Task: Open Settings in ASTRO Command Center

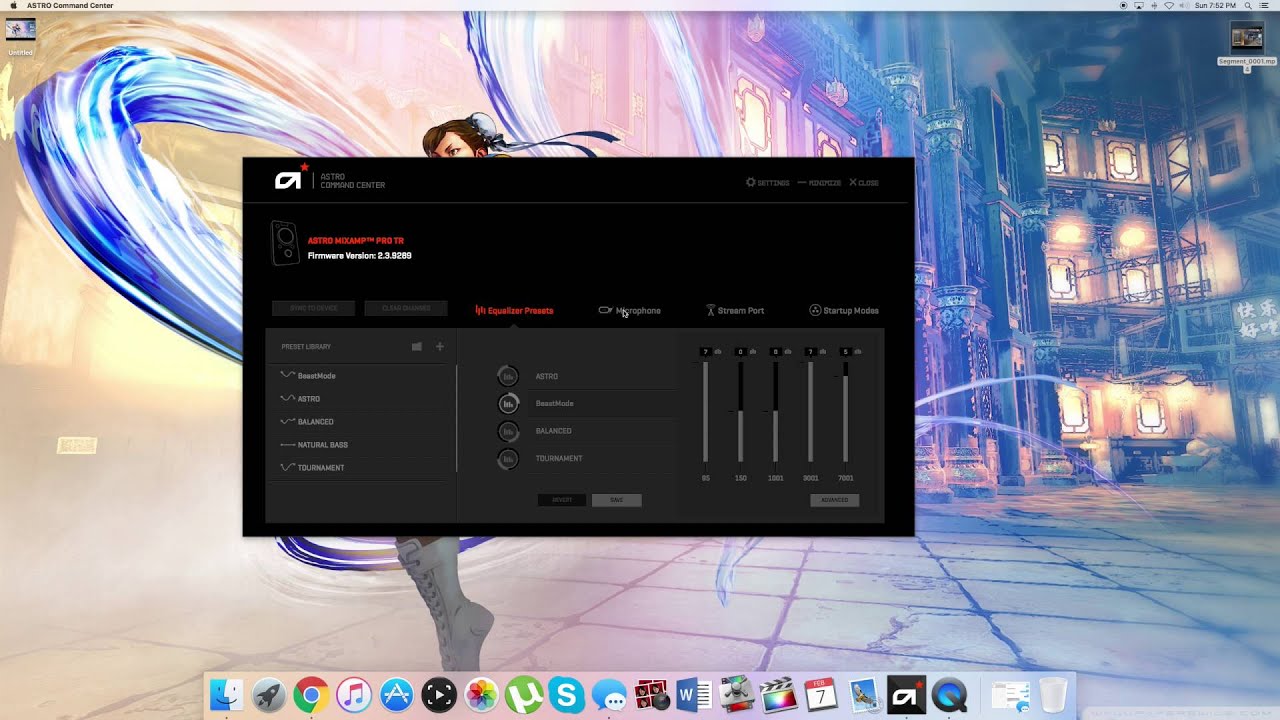Action: [768, 183]
